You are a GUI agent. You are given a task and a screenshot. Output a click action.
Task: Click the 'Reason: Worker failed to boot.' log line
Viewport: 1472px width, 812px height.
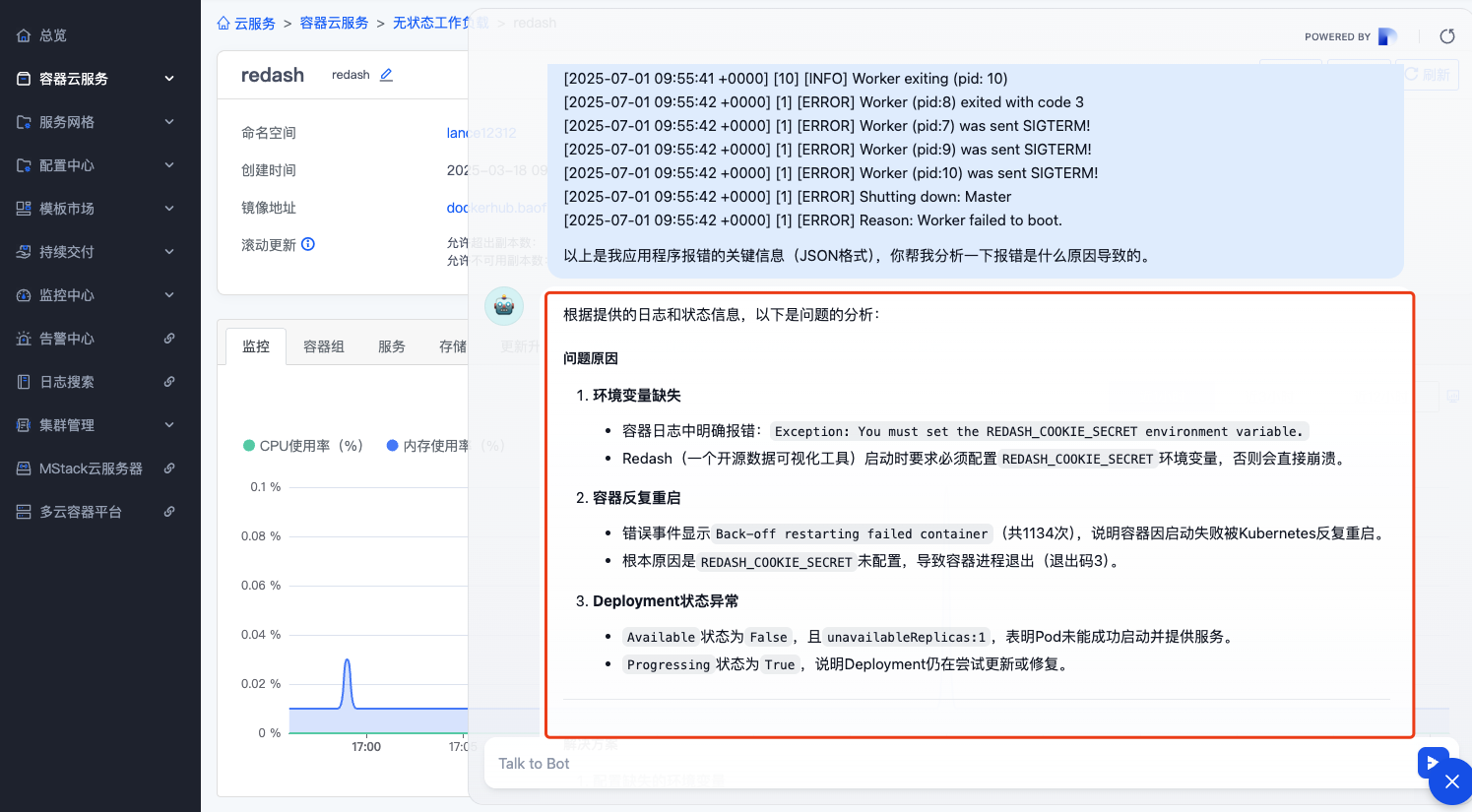pos(813,220)
